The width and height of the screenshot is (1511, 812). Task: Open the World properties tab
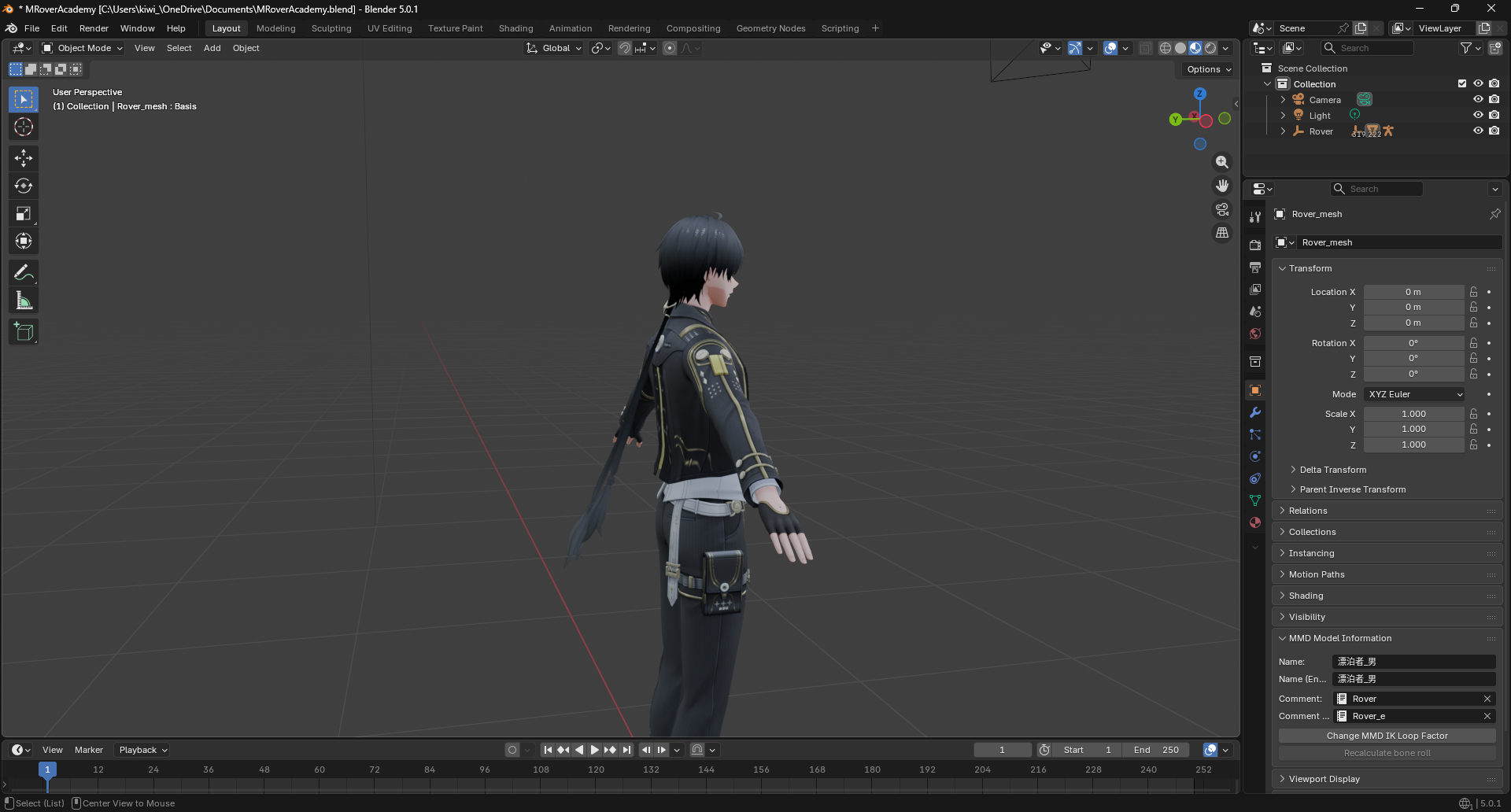click(1255, 334)
